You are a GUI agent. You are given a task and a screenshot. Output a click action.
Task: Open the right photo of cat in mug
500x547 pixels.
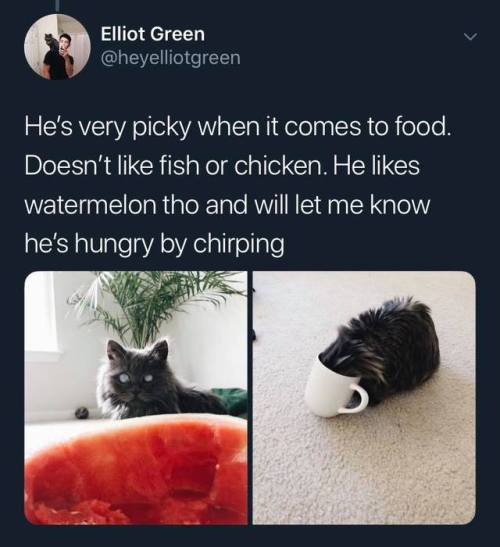point(364,398)
